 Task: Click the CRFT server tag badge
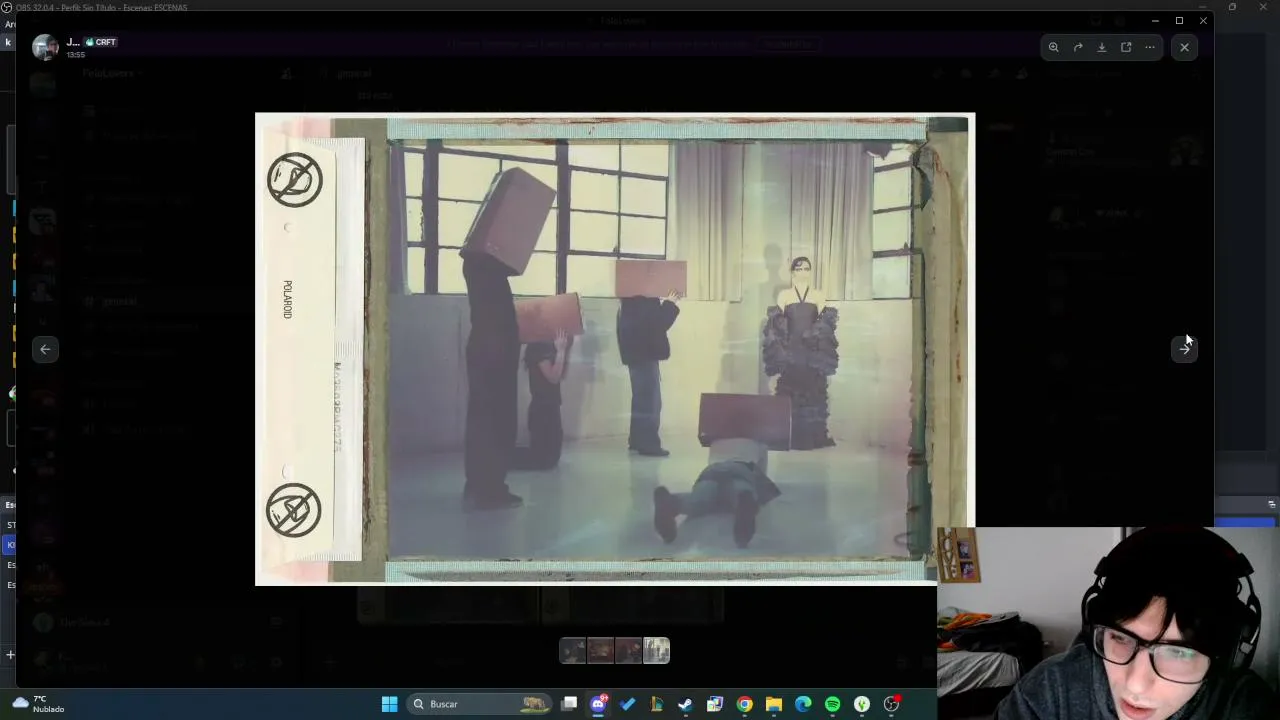click(101, 42)
